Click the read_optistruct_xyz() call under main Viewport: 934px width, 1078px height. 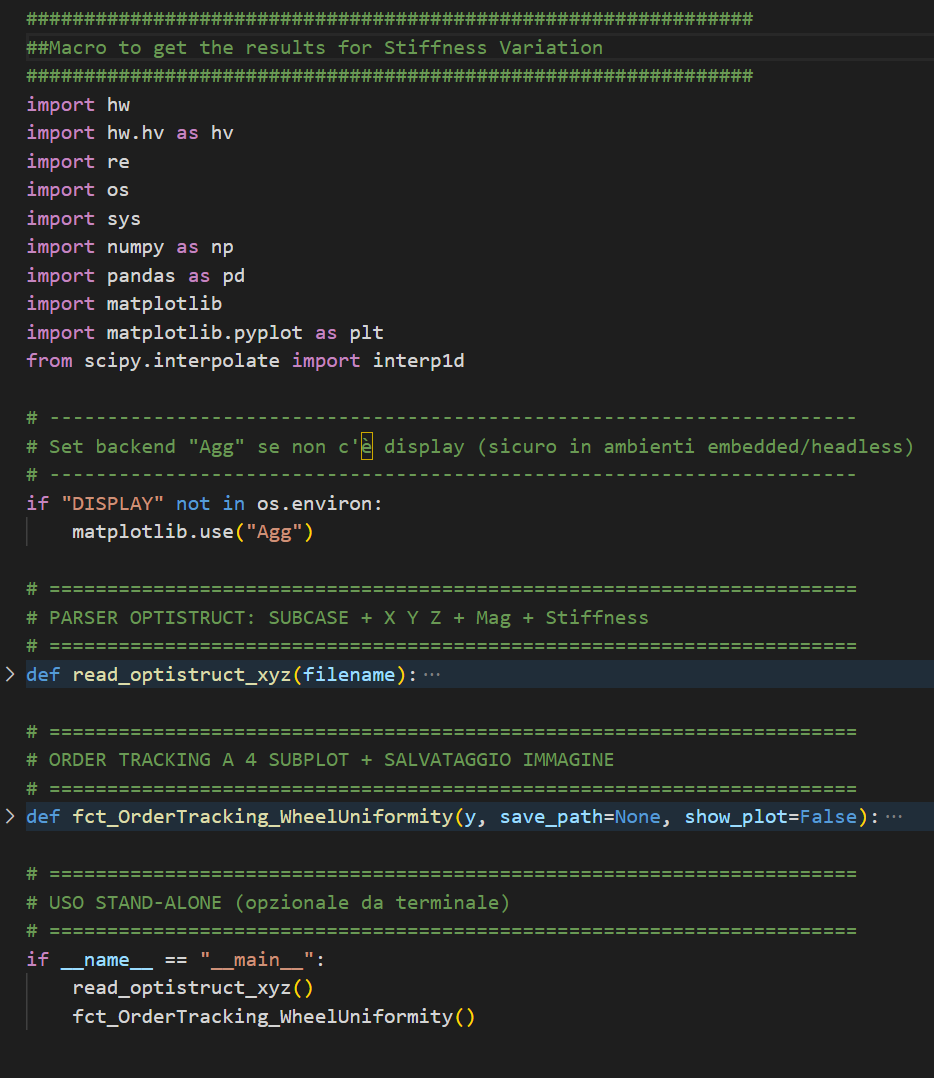coord(193,988)
